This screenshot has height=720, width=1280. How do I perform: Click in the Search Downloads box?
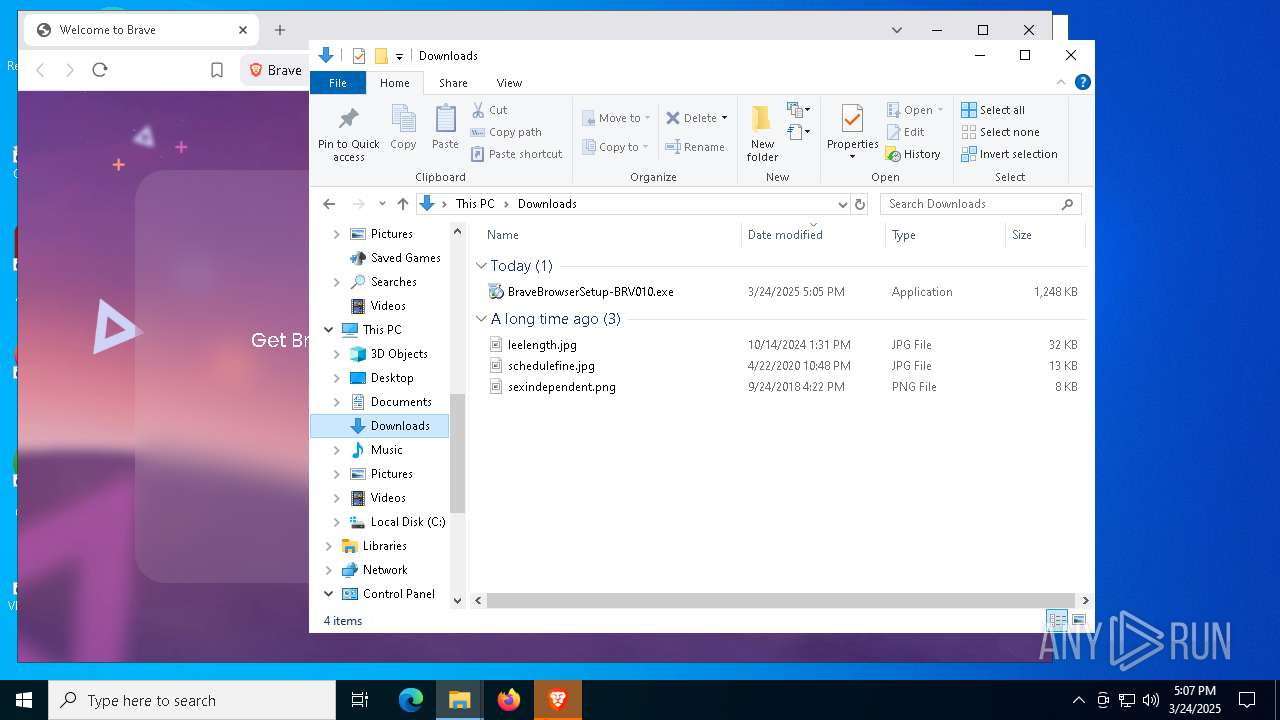(x=980, y=204)
